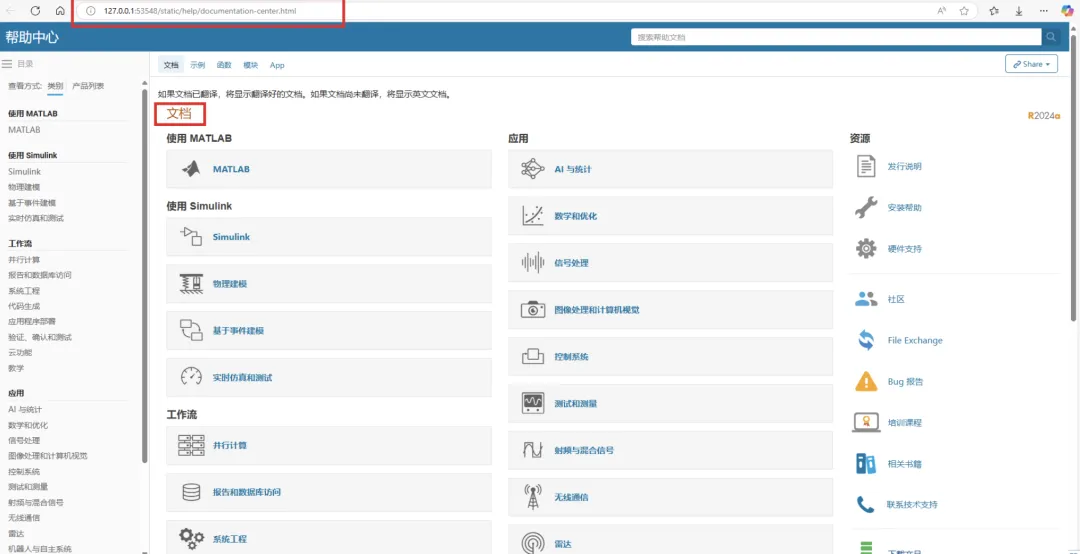This screenshot has height=554, width=1080.
Task: Open the browser read aloud icon
Action: 941,11
